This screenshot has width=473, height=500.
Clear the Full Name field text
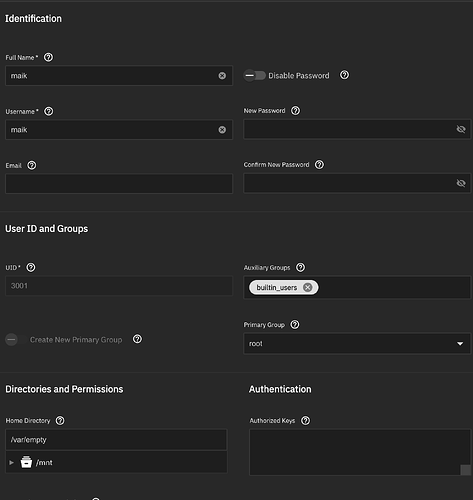[222, 76]
